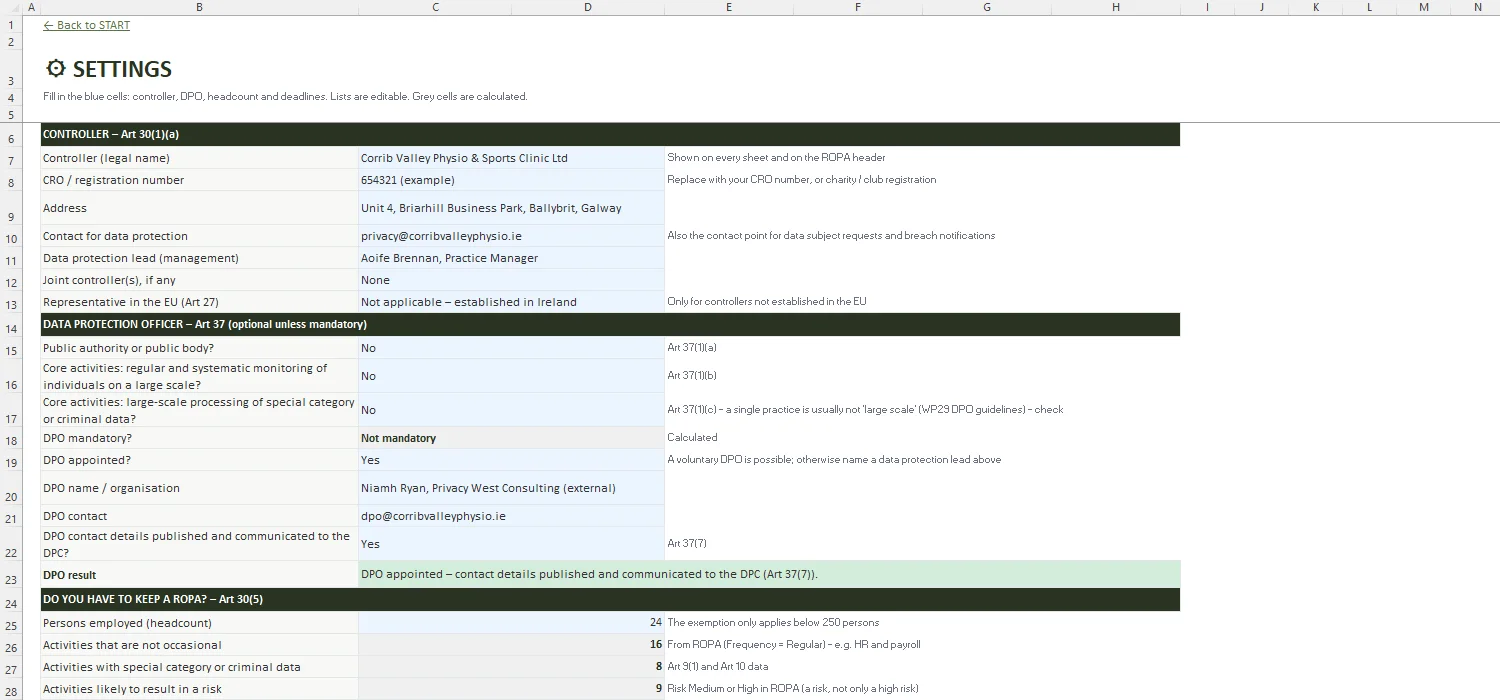Select the special category activities value 8
Screen dimensions: 1500x700
coord(511,667)
